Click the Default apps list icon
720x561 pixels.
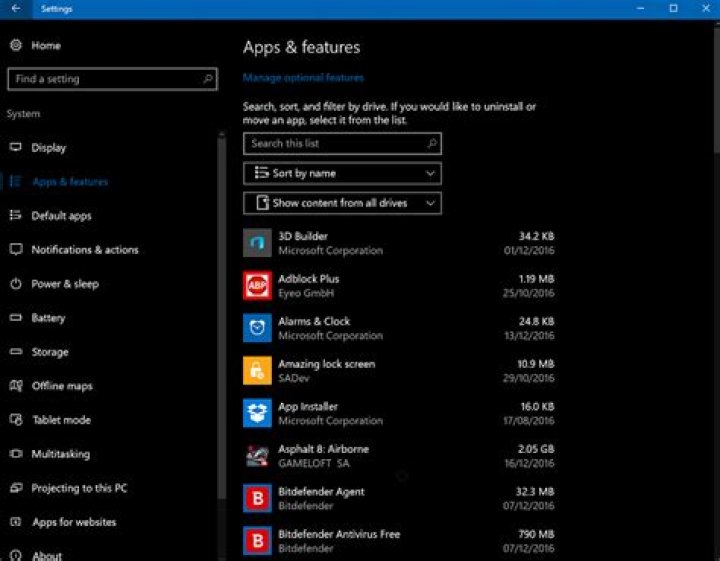coord(16,215)
